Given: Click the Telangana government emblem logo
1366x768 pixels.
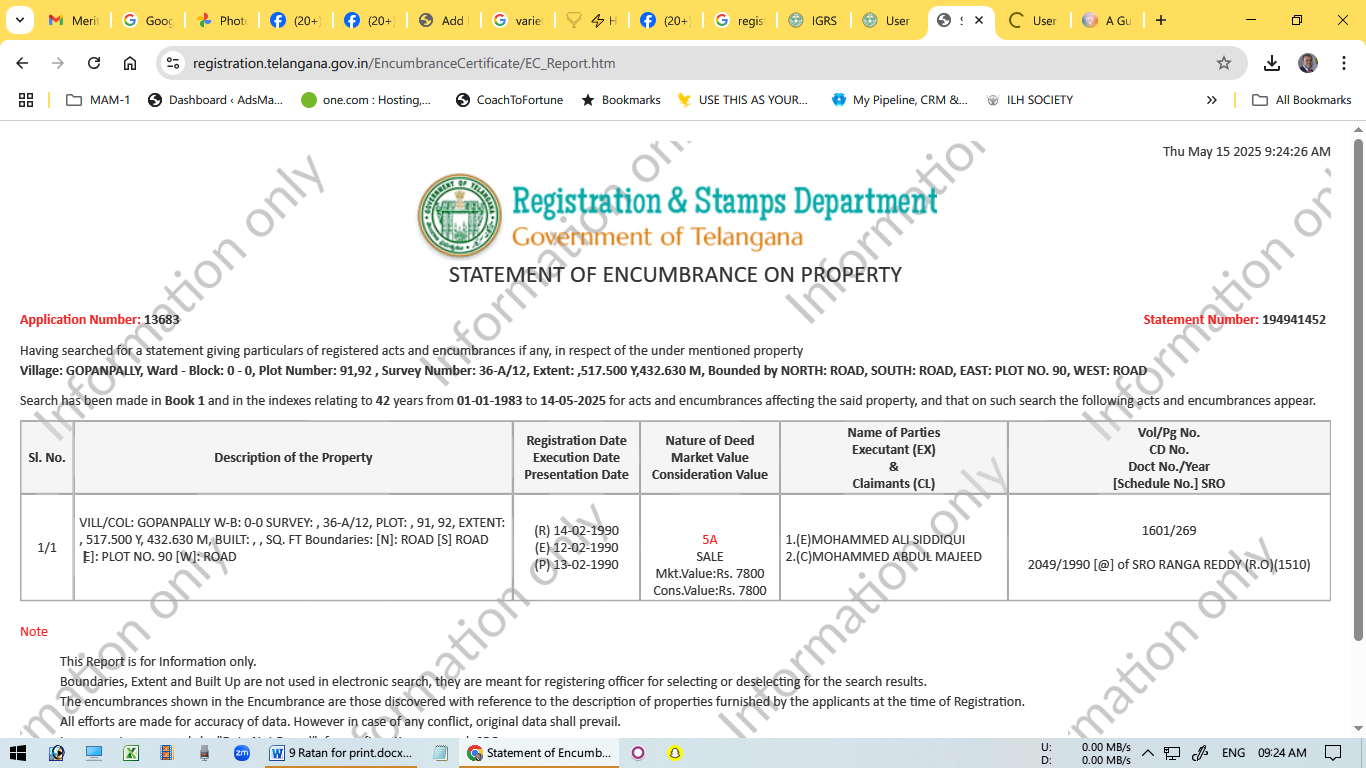Looking at the screenshot, I should click(460, 217).
